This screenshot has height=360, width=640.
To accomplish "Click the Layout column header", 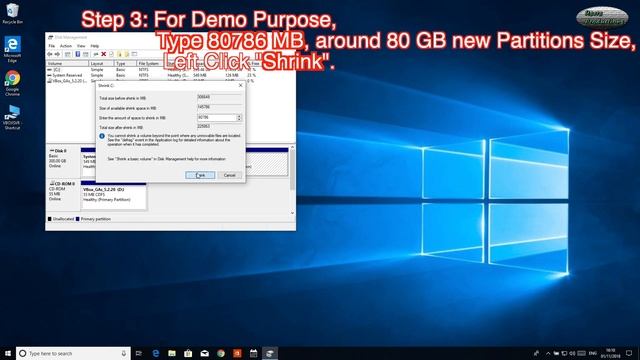I will tap(101, 64).
